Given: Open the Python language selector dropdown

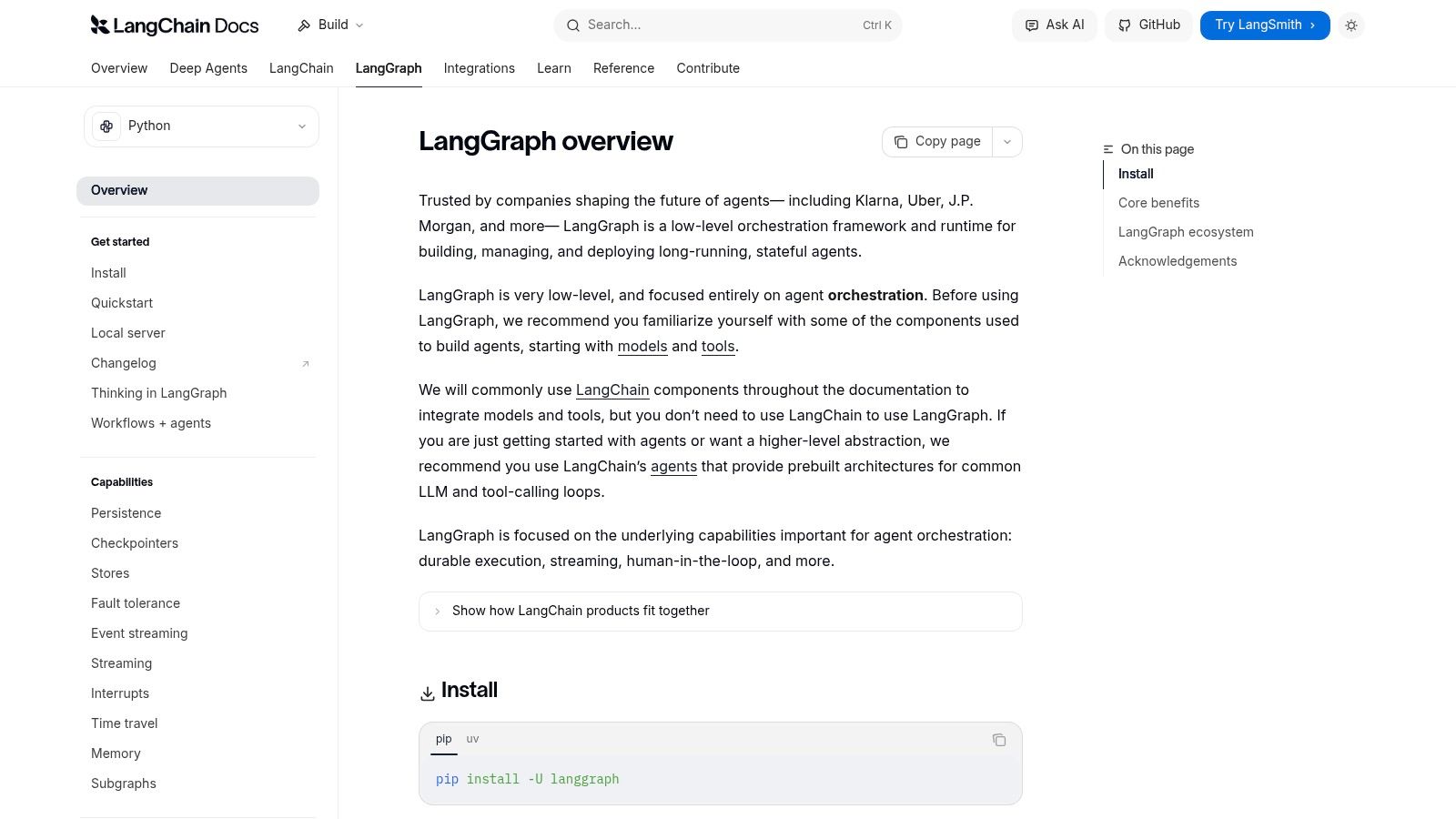Looking at the screenshot, I should [x=201, y=126].
